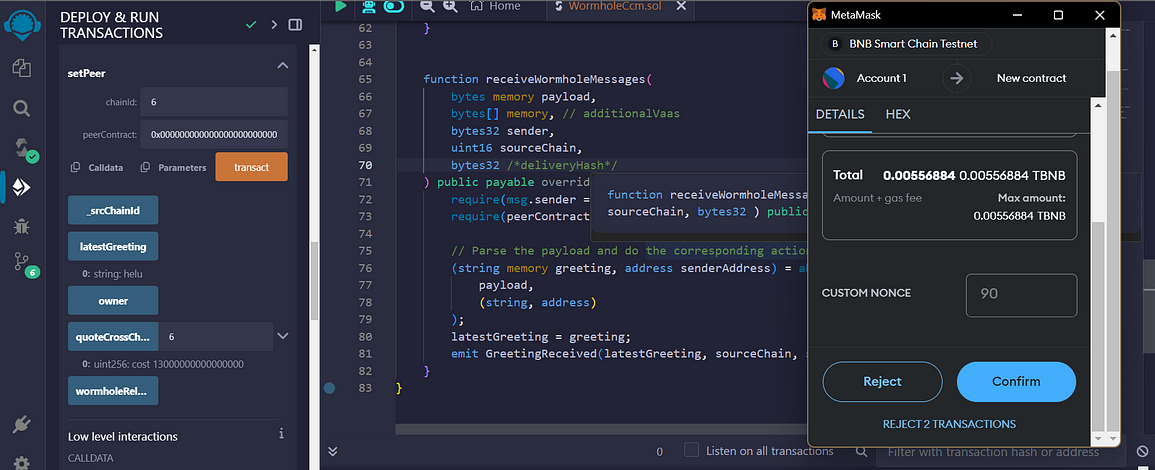The image size is (1155, 470).
Task: Click the arrow between account and contract
Action: [x=956, y=78]
